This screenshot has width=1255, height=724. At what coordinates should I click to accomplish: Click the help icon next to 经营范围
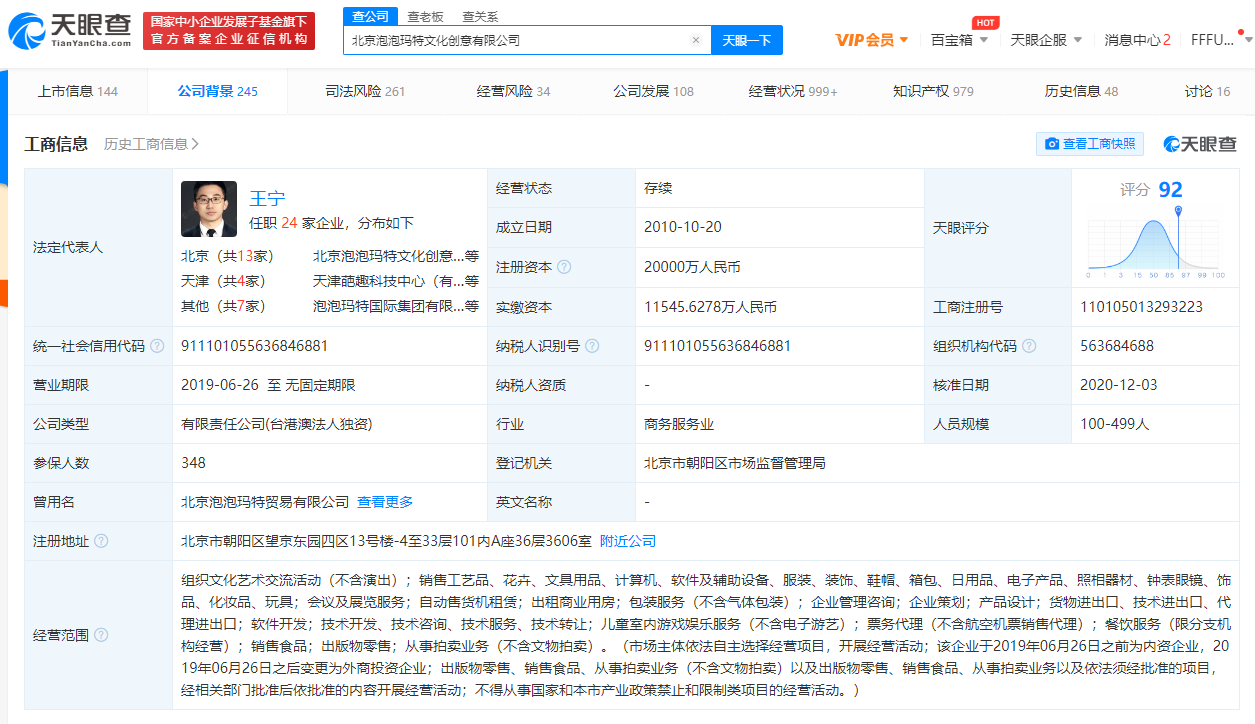pos(100,635)
